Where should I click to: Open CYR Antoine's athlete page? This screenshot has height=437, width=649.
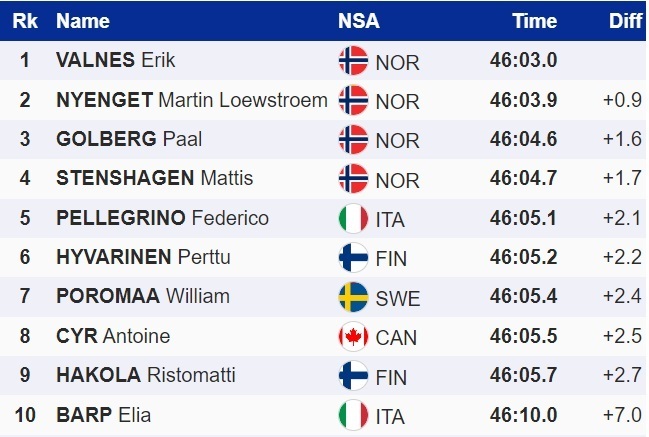tap(113, 337)
